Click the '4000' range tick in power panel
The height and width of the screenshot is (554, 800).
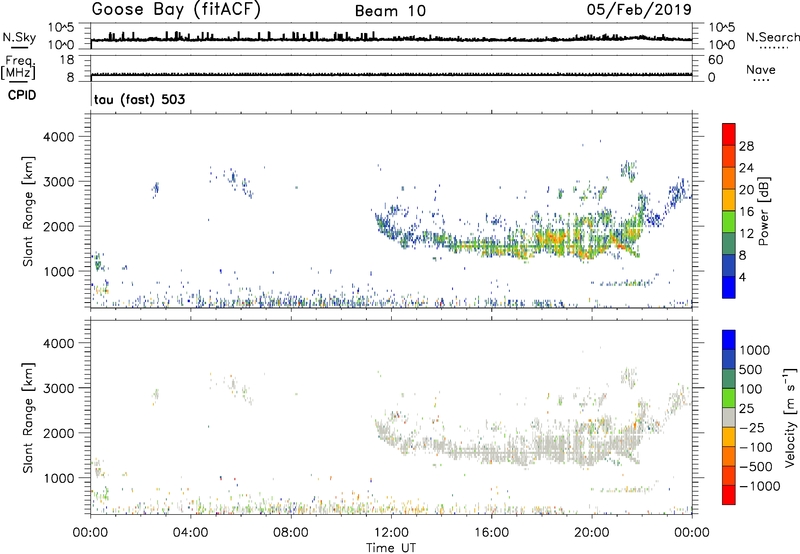tap(59, 137)
